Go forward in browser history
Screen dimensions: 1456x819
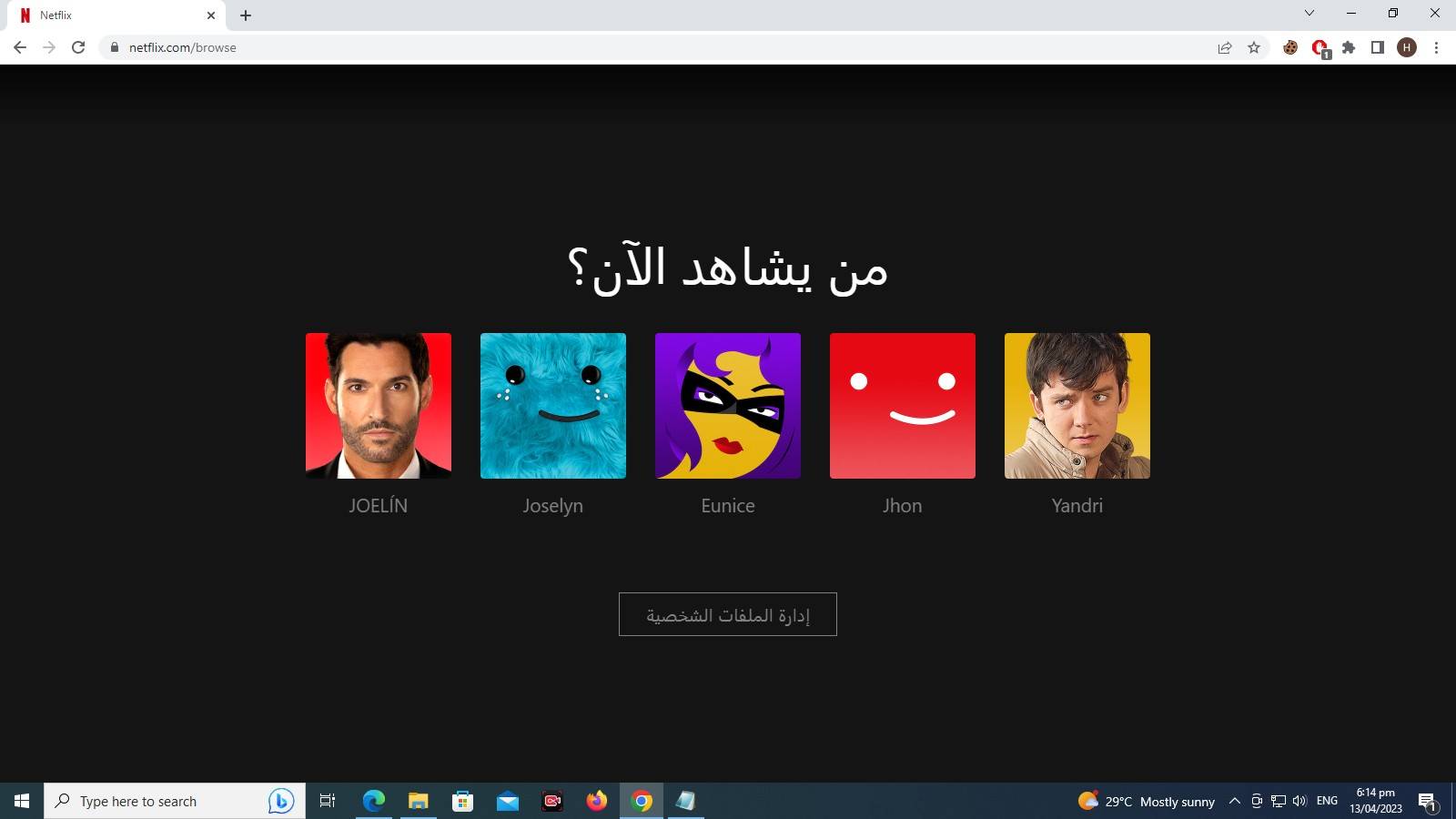[49, 47]
